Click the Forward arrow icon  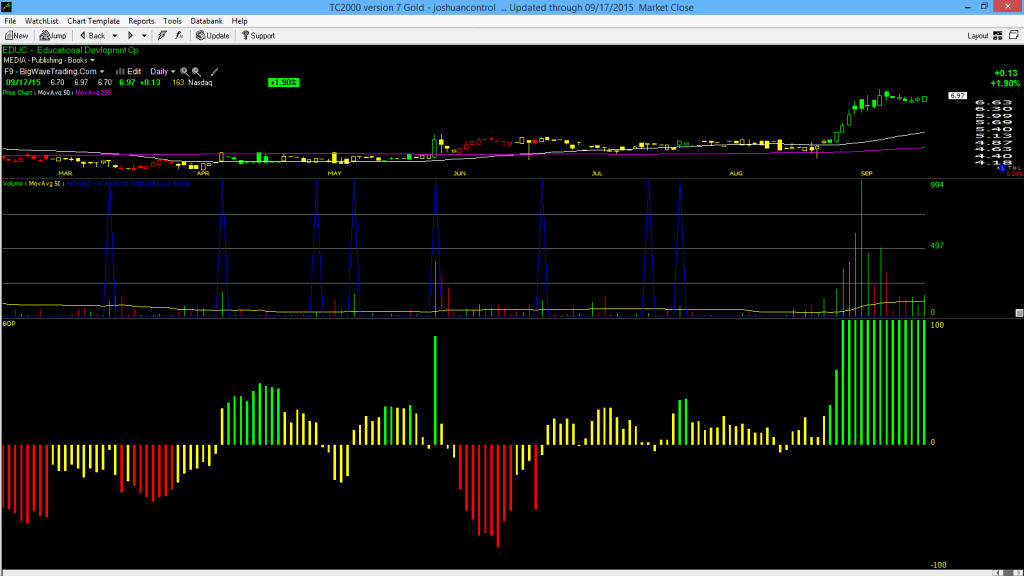point(131,36)
